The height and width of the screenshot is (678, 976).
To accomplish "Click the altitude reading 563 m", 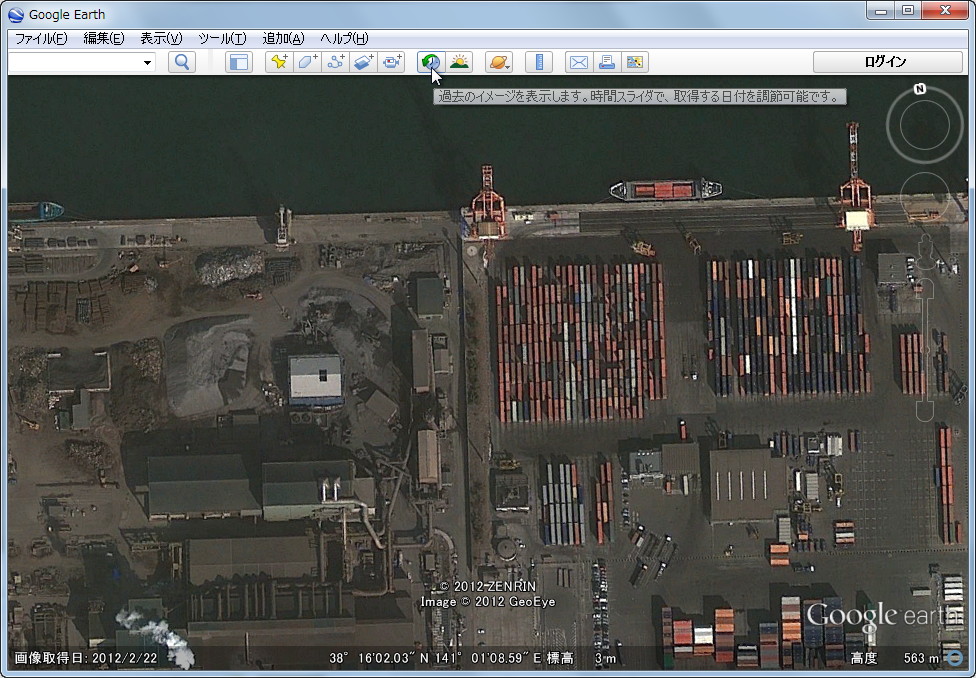I will pyautogui.click(x=921, y=658).
